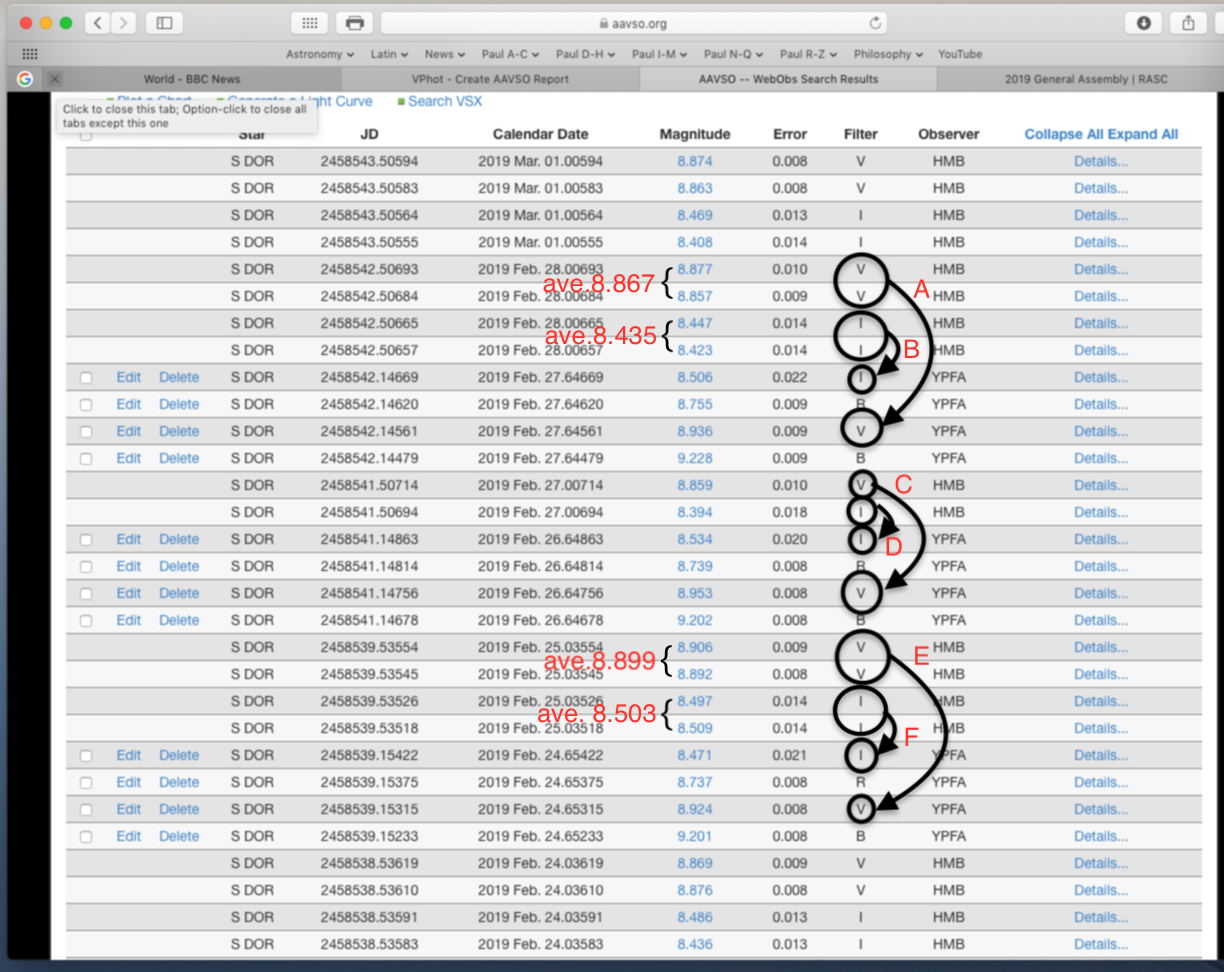Click the Share toolbar icon

click(1188, 23)
